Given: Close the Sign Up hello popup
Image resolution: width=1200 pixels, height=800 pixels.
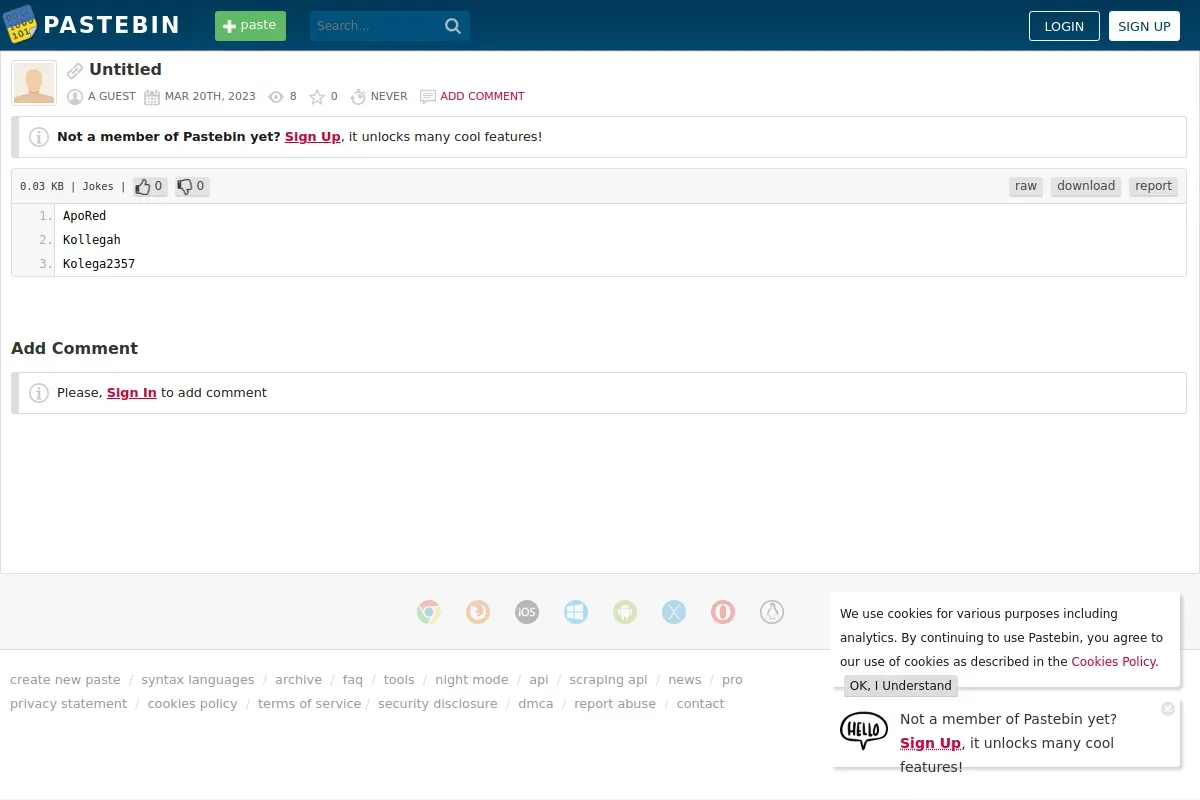Looking at the screenshot, I should click(x=1168, y=709).
